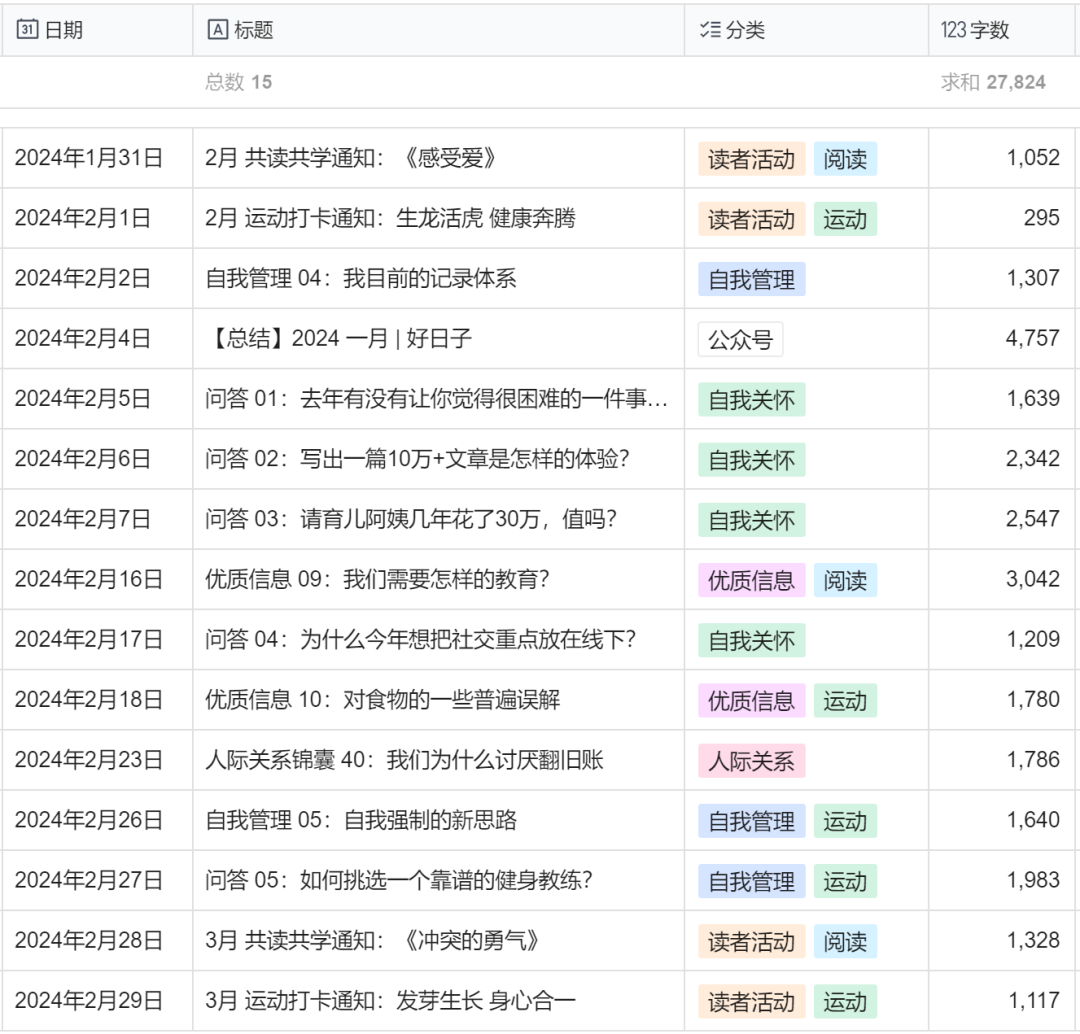Click the 自我关怀 tag in the 问答 01 row
This screenshot has width=1080, height=1034.
(x=751, y=400)
